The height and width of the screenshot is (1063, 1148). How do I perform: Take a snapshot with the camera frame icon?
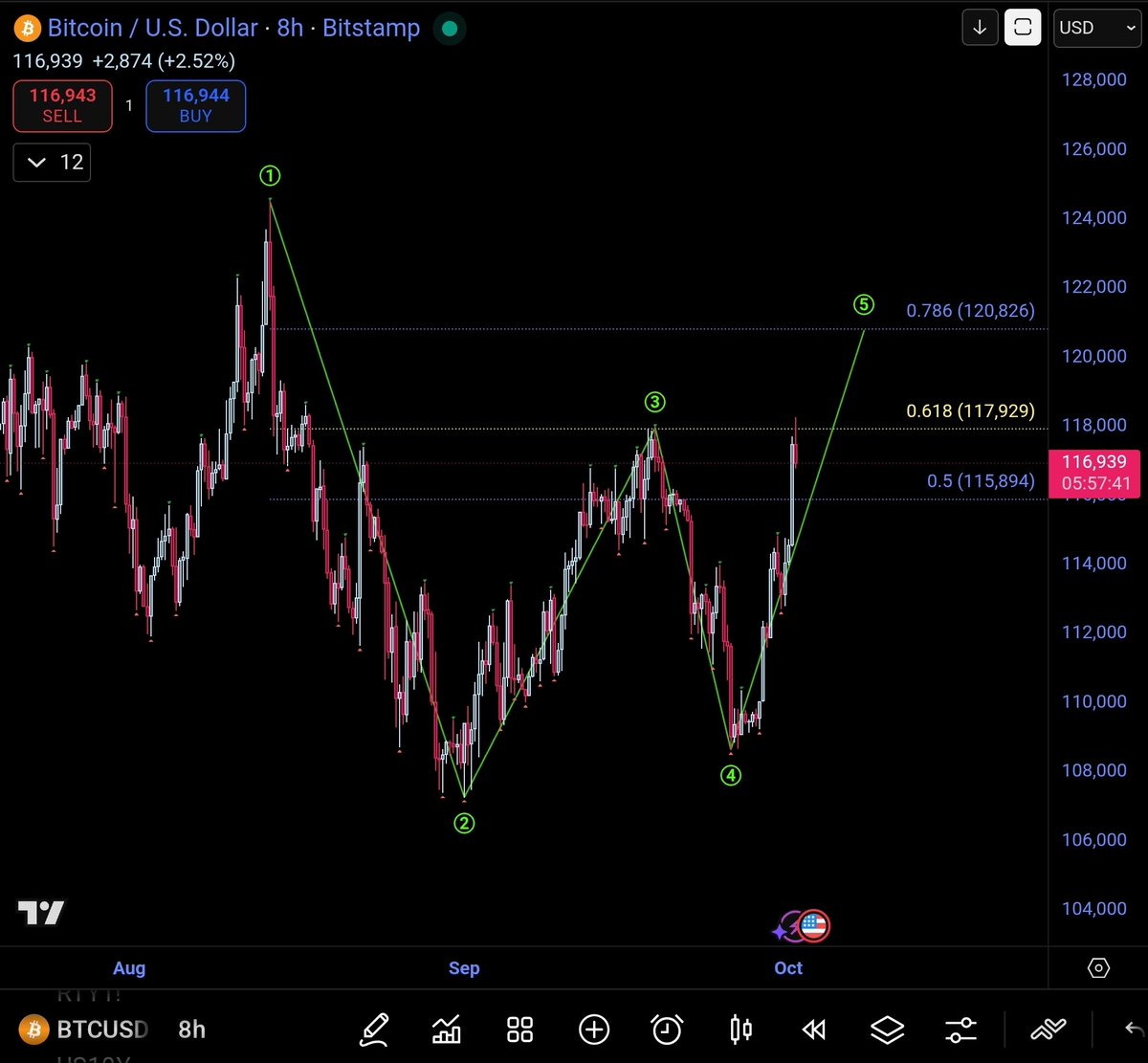point(1023,27)
